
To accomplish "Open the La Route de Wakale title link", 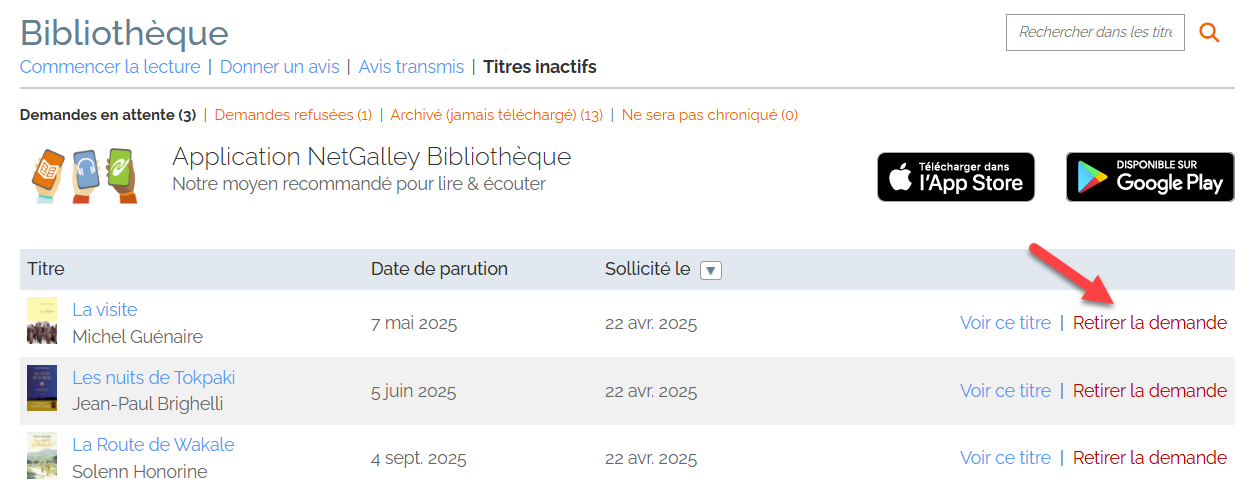I will pyautogui.click(x=153, y=445).
